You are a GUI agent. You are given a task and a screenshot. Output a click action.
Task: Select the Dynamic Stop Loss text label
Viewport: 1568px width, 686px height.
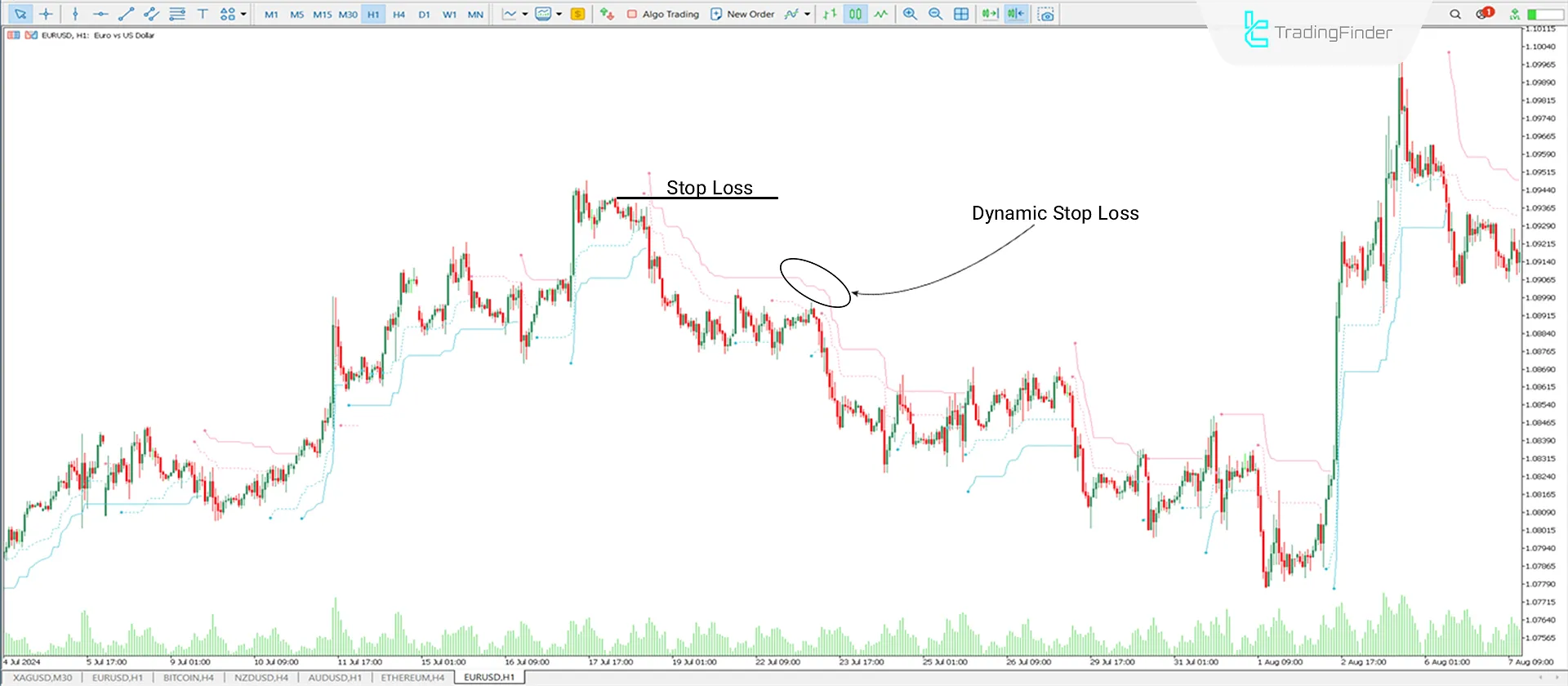coord(1055,213)
